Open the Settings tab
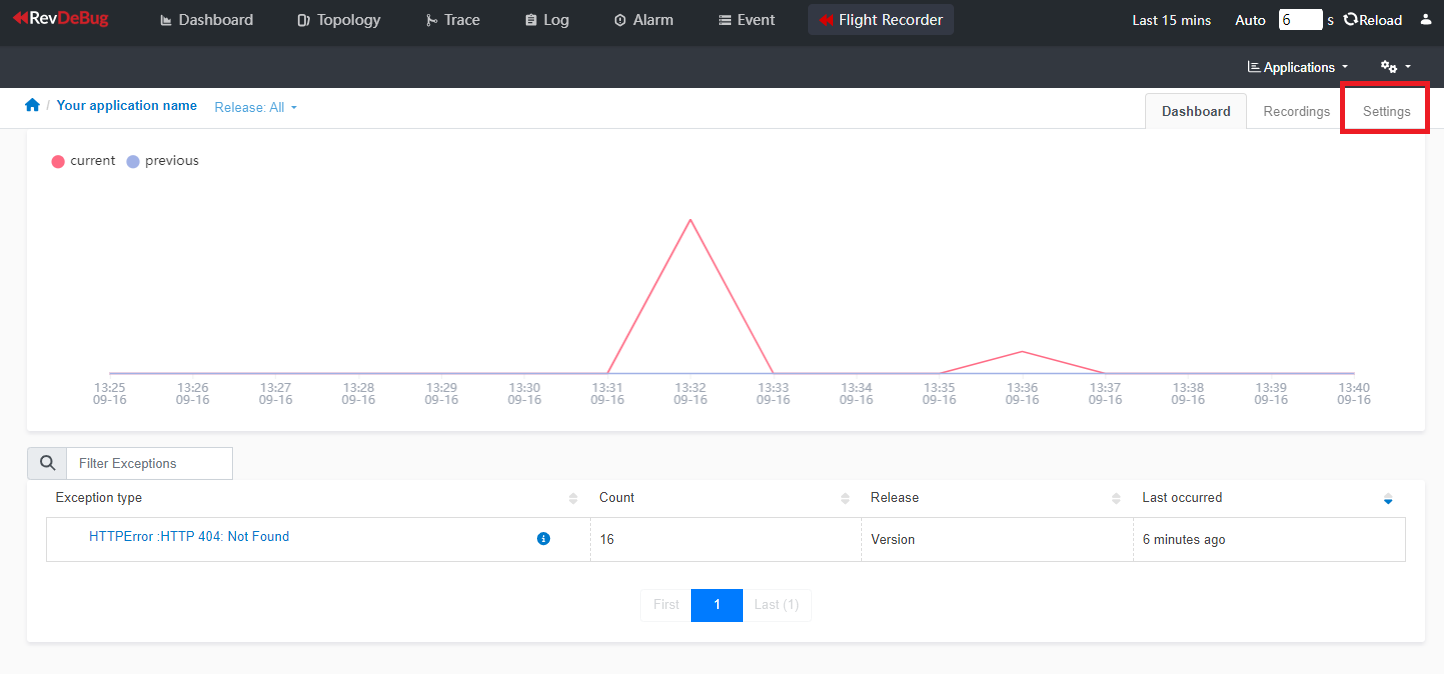 click(1386, 111)
